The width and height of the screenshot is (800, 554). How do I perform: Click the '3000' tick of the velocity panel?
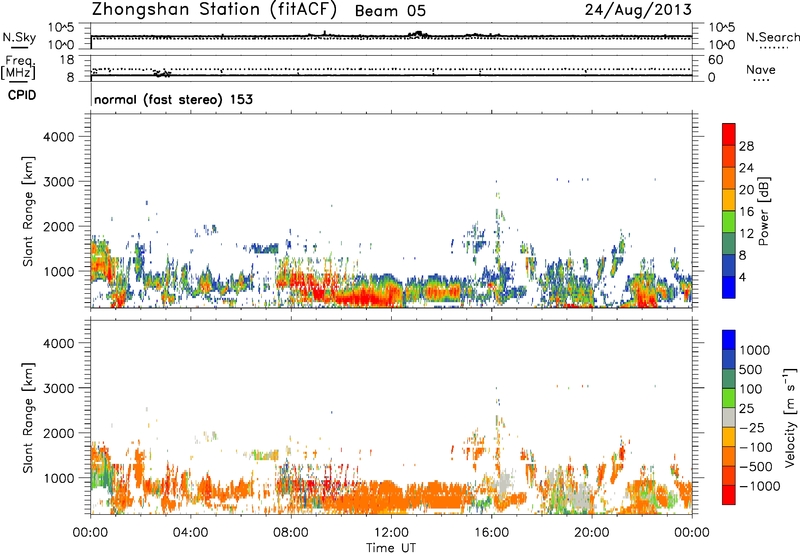click(59, 388)
